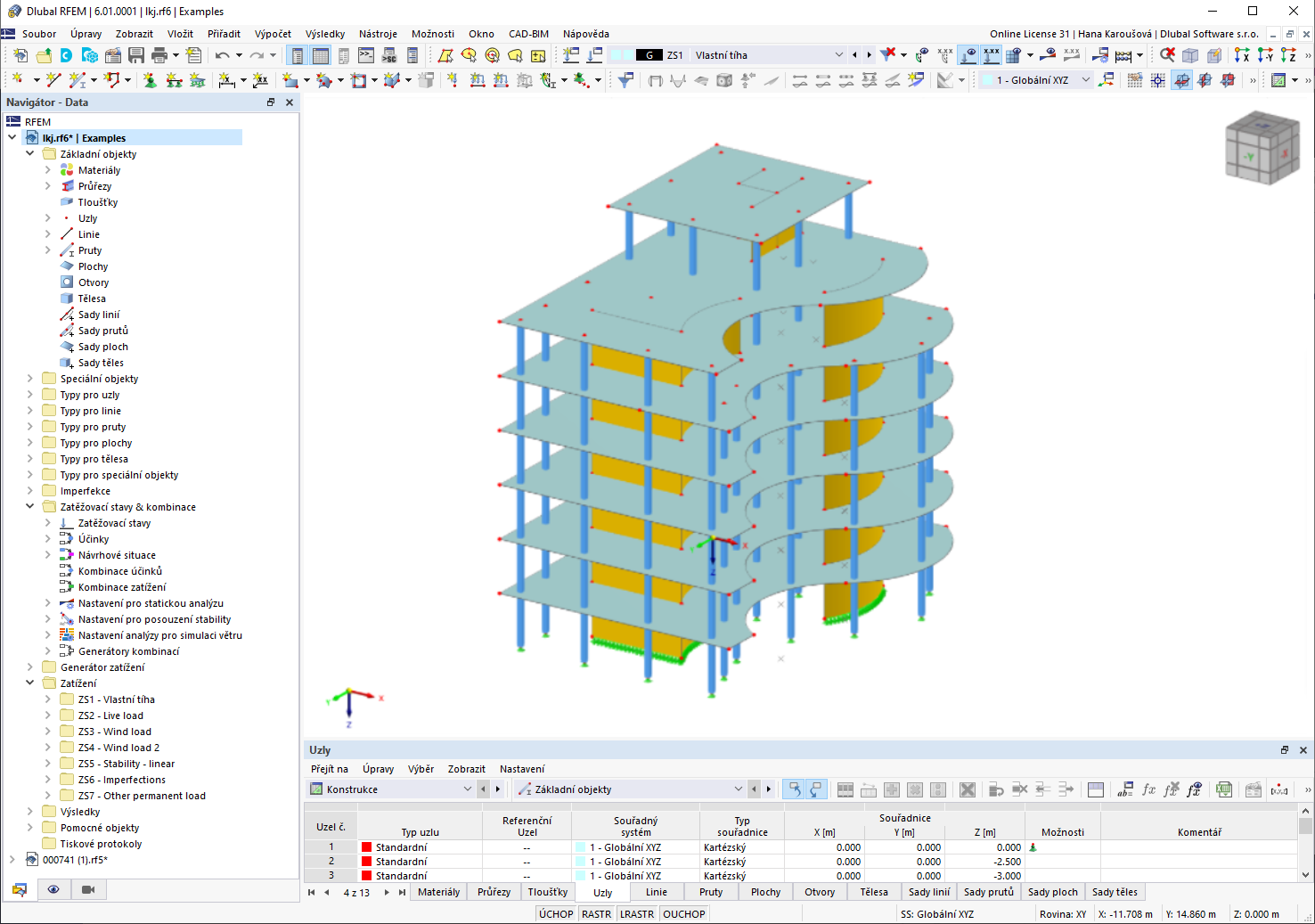Collapse the Základní objekty tree node
1315x924 pixels.
click(30, 154)
